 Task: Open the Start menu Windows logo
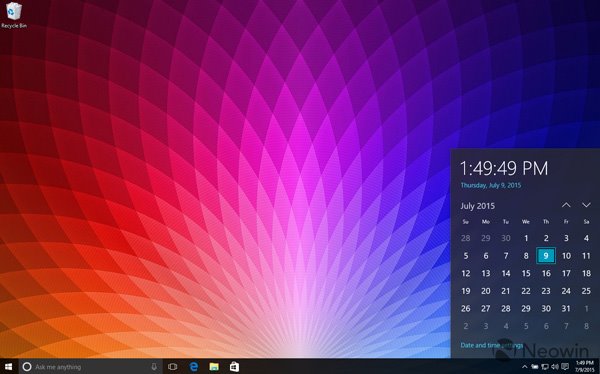(8, 367)
